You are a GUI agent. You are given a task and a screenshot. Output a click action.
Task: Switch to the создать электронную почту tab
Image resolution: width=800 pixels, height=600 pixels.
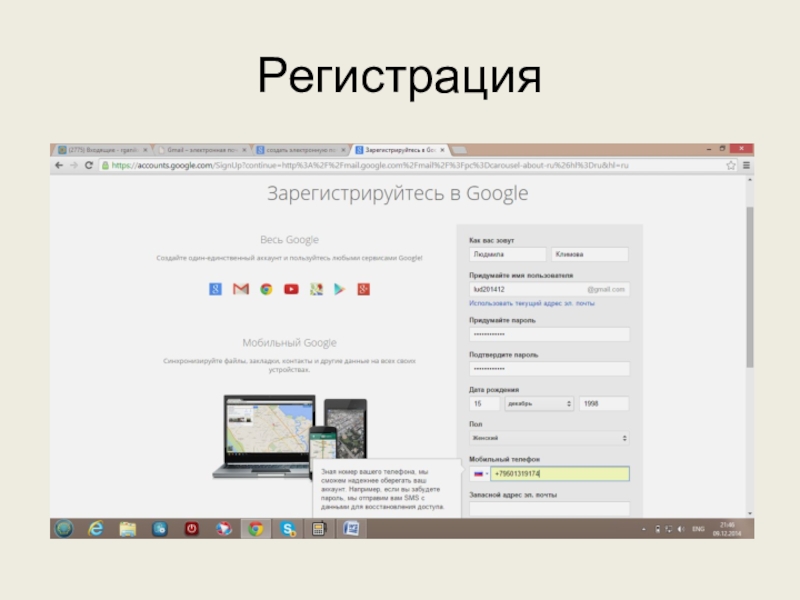coord(299,150)
